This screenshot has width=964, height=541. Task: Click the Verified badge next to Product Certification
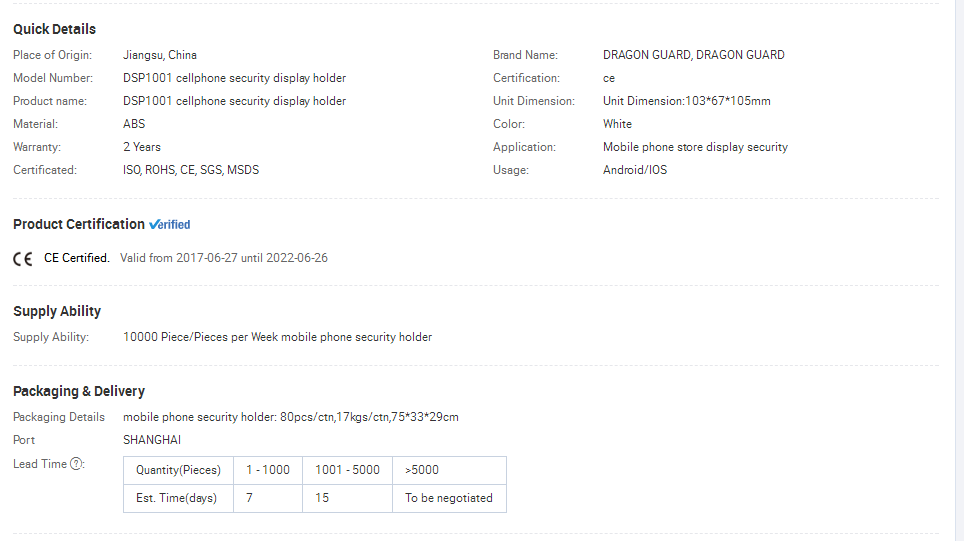[x=170, y=224]
